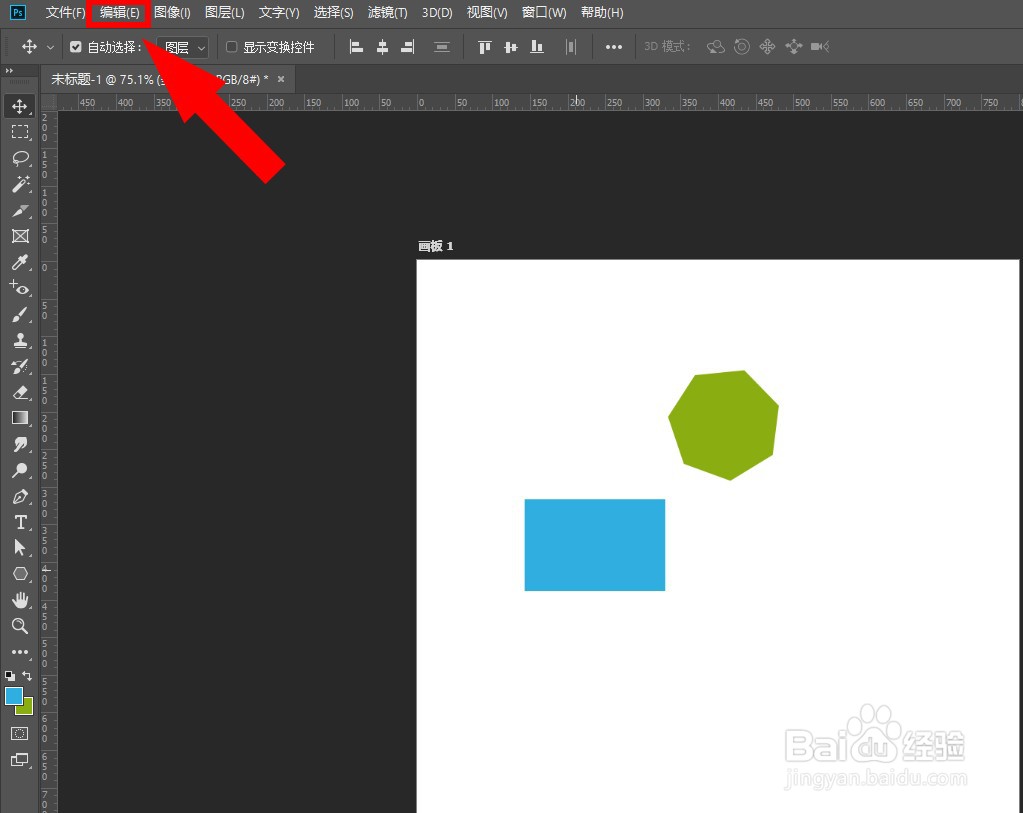This screenshot has width=1023, height=813.
Task: Open the 编辑(E) menu
Action: [119, 12]
